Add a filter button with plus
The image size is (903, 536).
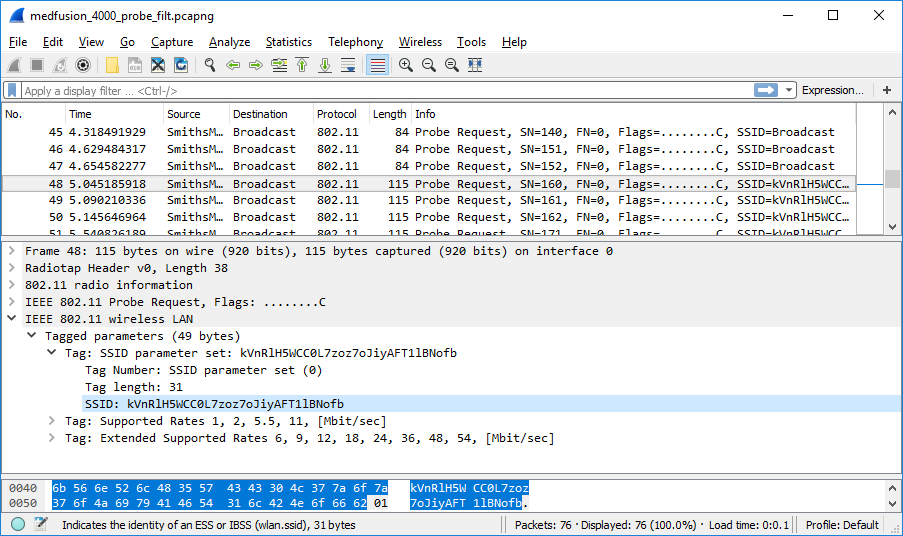click(x=887, y=90)
